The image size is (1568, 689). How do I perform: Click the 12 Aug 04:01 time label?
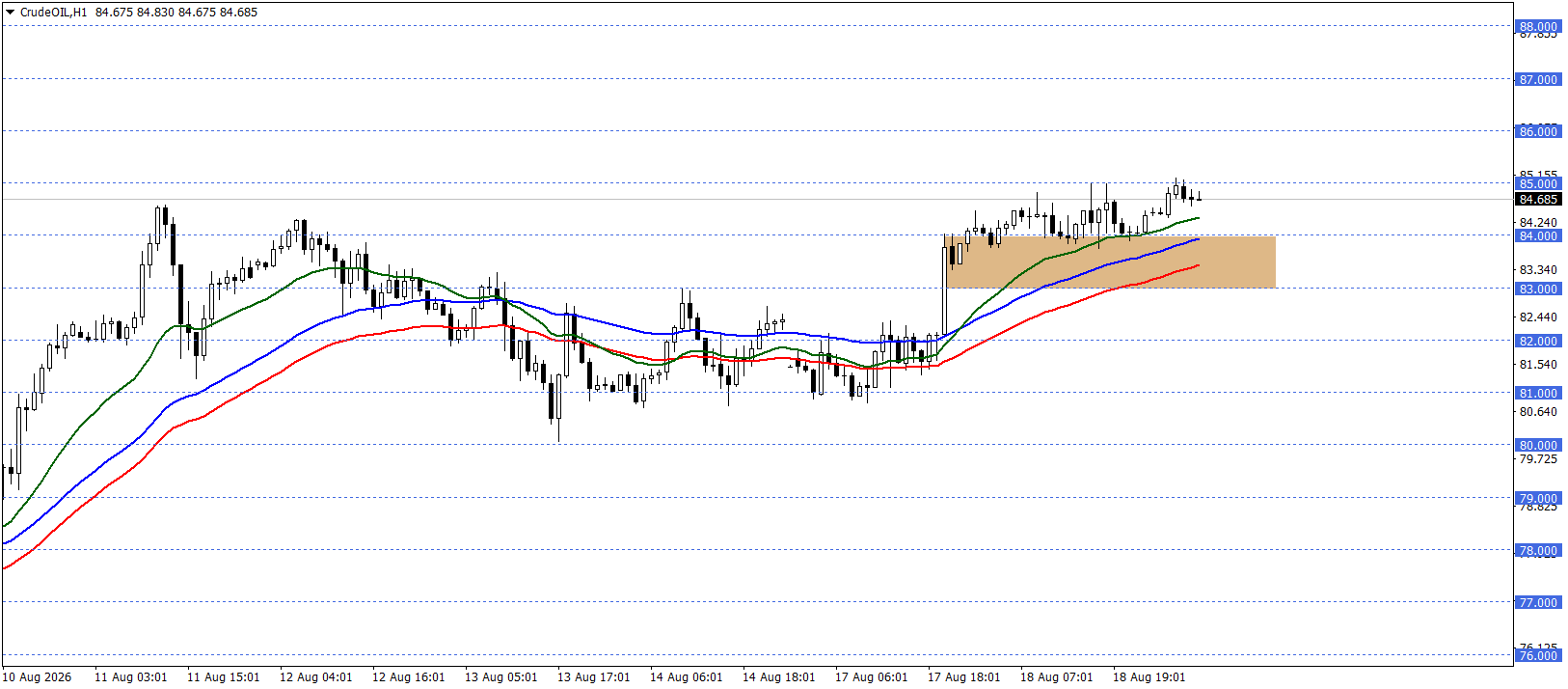coord(315,676)
